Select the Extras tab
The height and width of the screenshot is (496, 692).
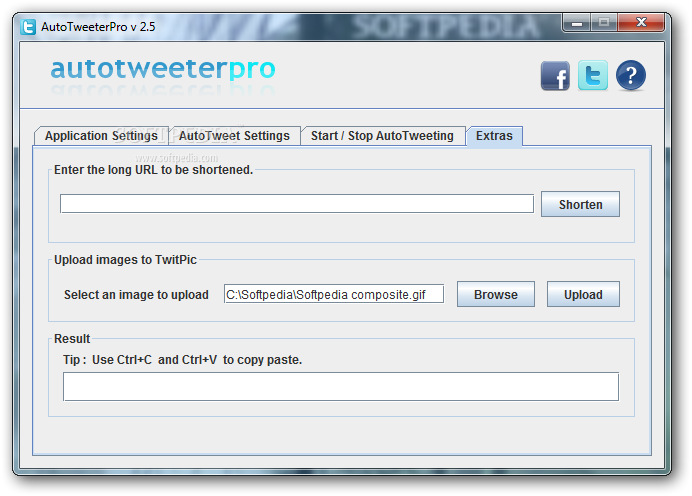click(x=494, y=136)
